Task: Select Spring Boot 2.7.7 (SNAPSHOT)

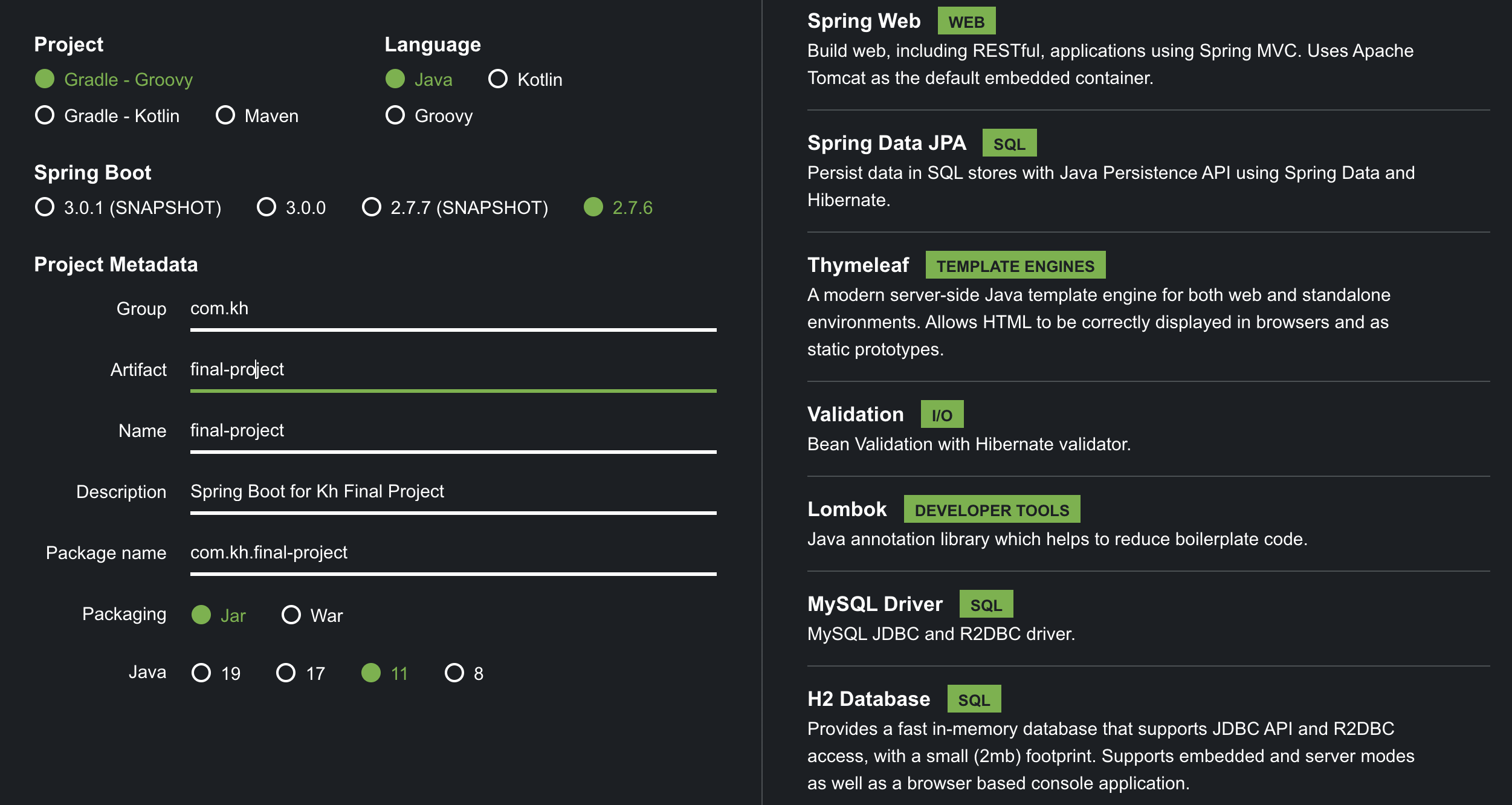Action: point(370,207)
